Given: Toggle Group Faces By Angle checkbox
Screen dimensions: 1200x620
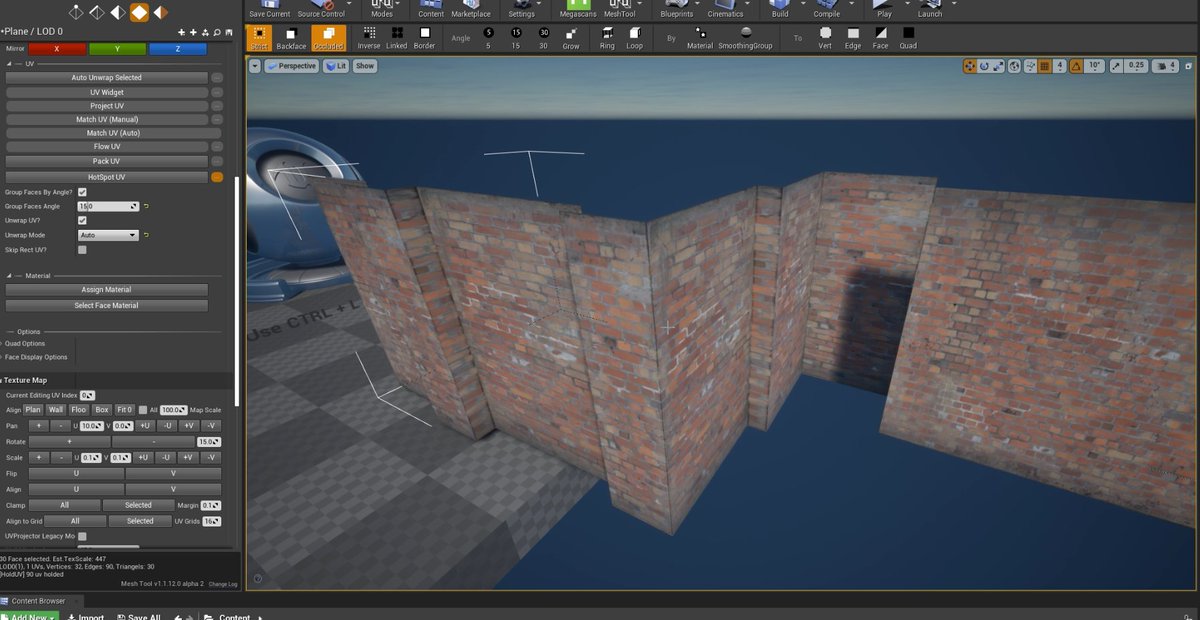Looking at the screenshot, I should (82, 192).
